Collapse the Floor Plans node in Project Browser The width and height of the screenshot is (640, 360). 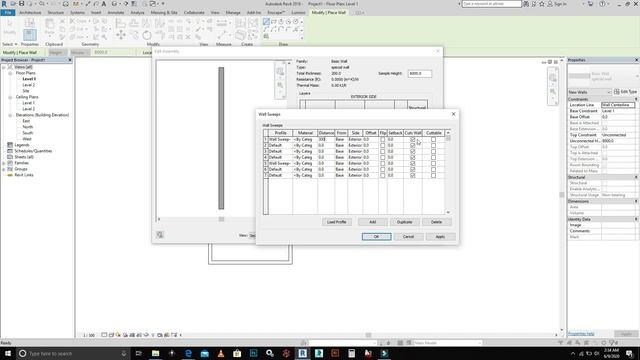[10, 73]
